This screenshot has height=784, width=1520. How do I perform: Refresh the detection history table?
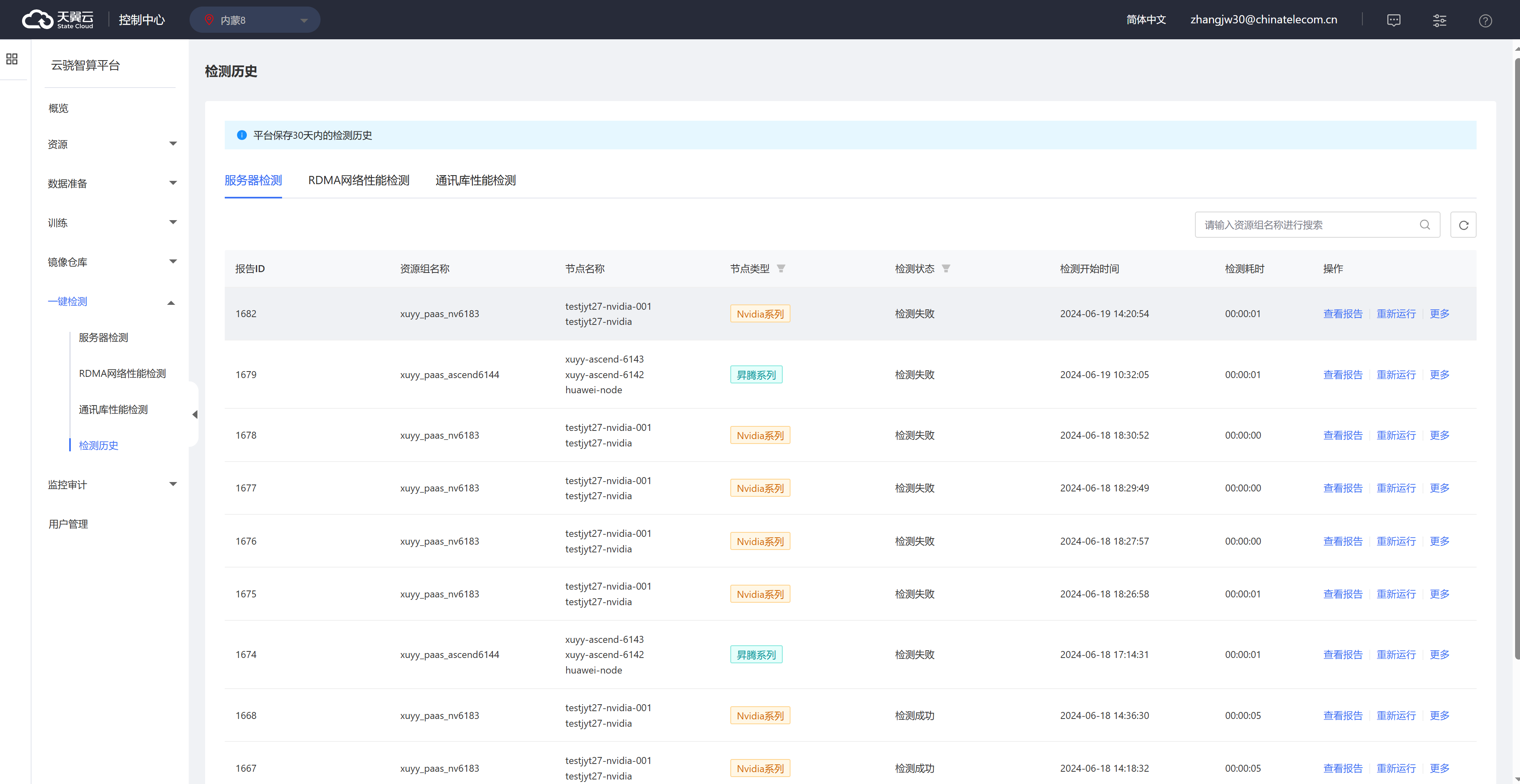click(1464, 225)
